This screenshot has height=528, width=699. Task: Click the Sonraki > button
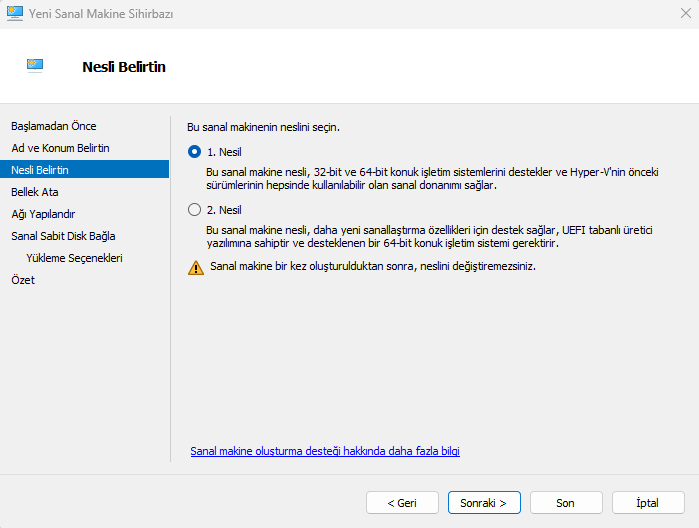(483, 502)
